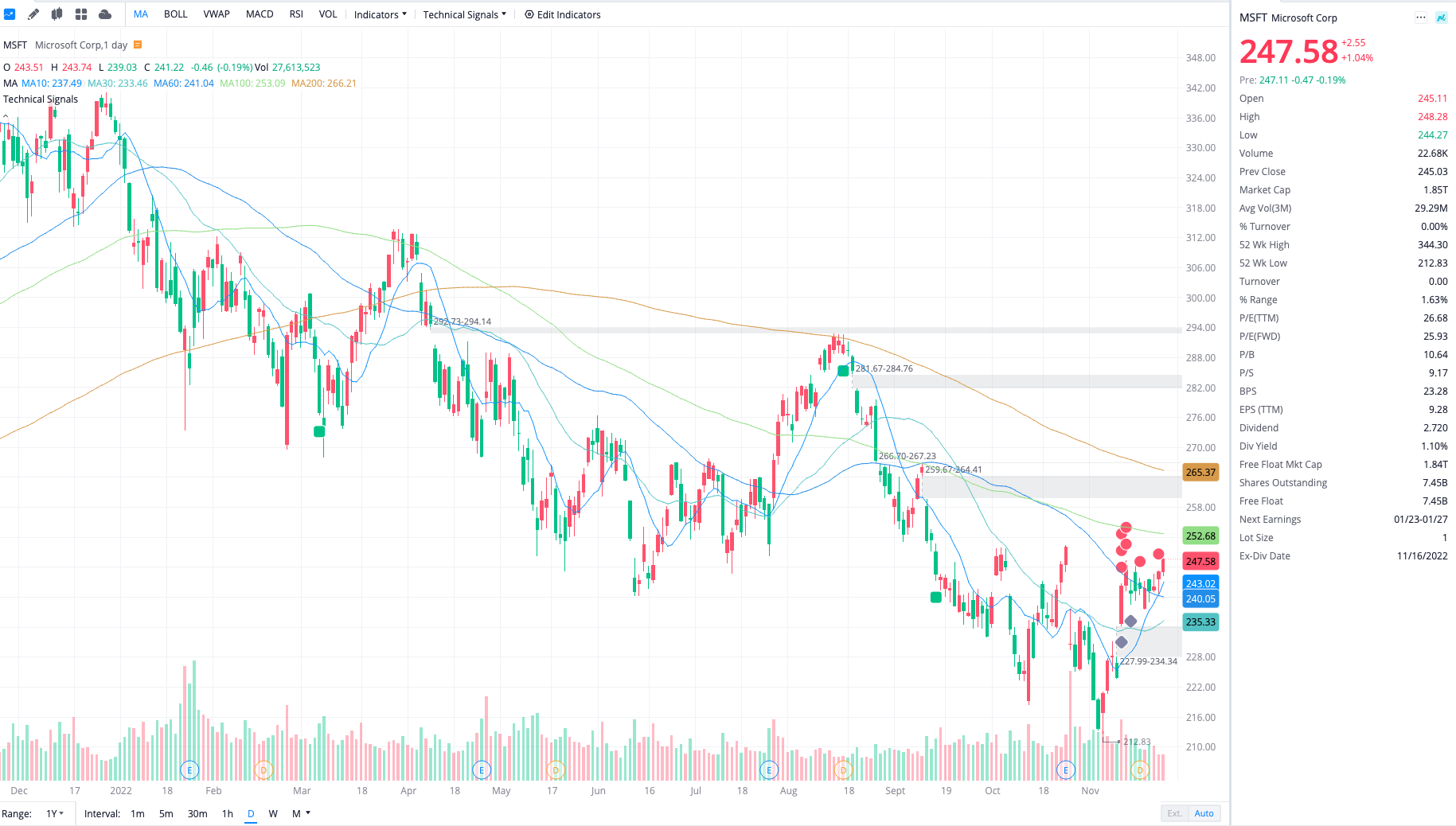
Task: Open the grid layout icon
Action: coord(80,14)
